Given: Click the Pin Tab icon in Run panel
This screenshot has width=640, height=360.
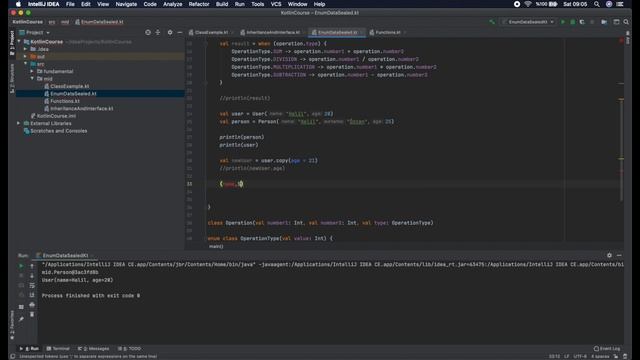Looking at the screenshot, I should coord(21,319).
